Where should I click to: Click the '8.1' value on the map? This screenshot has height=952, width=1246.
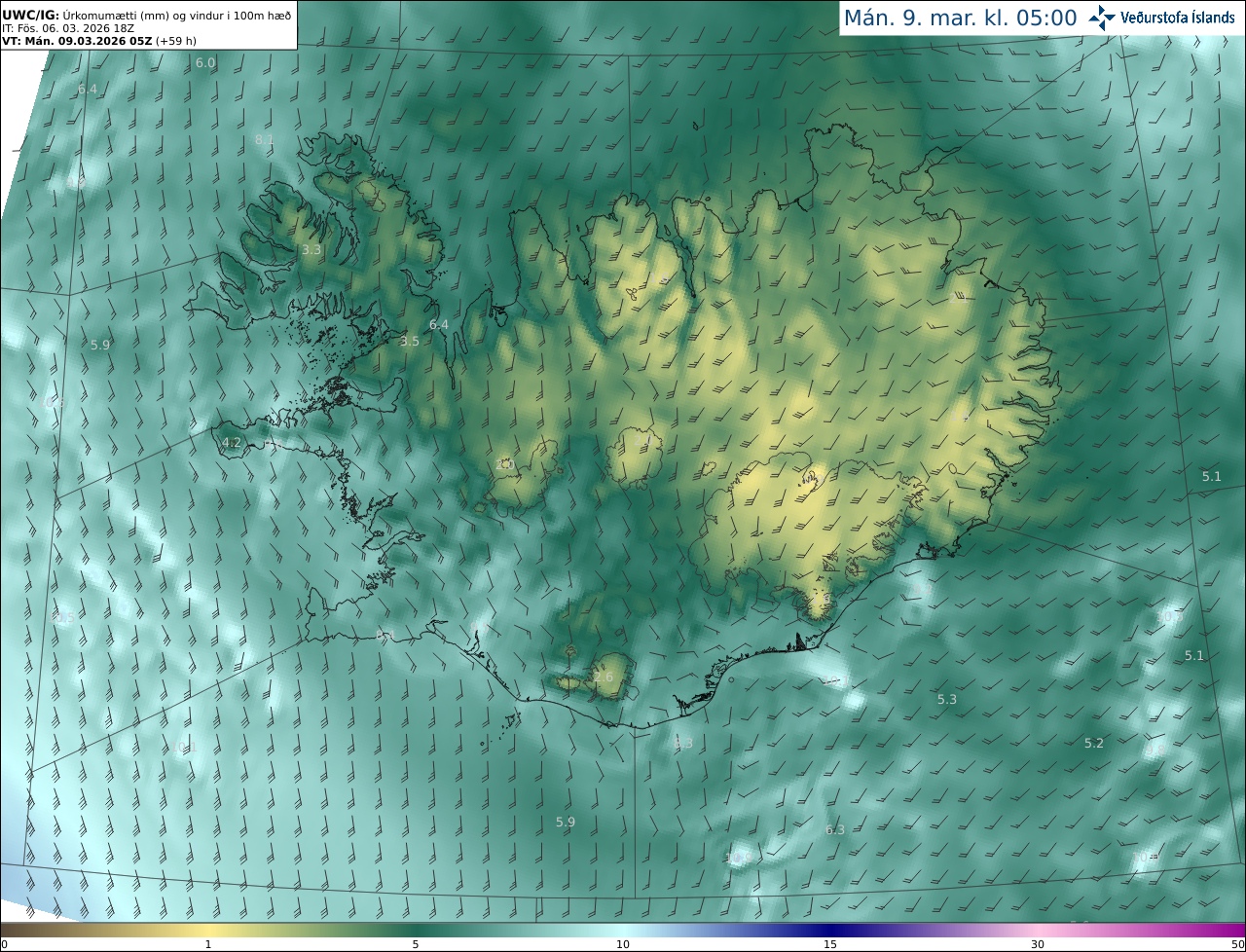265,140
